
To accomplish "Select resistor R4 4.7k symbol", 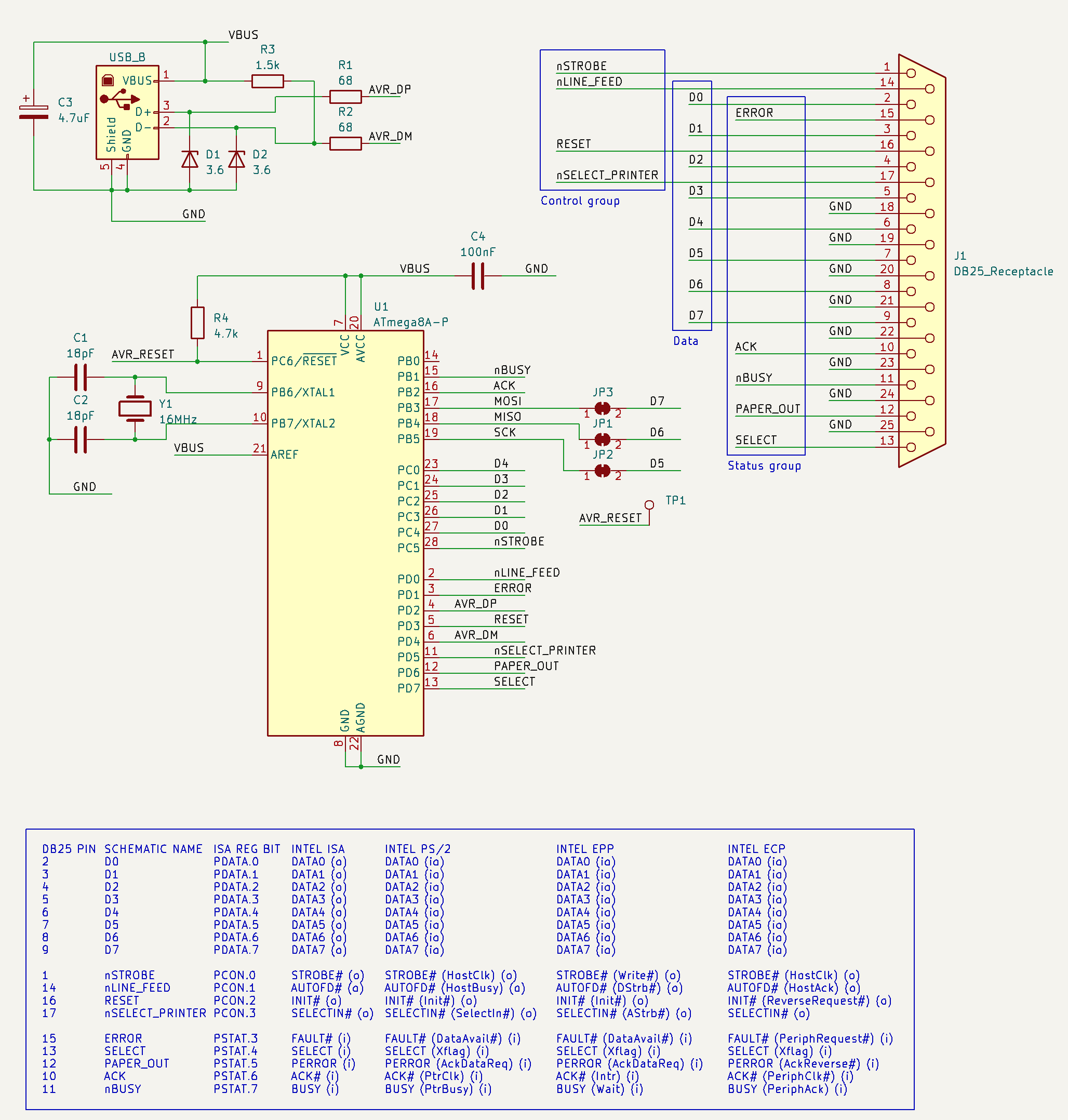I will 197,323.
